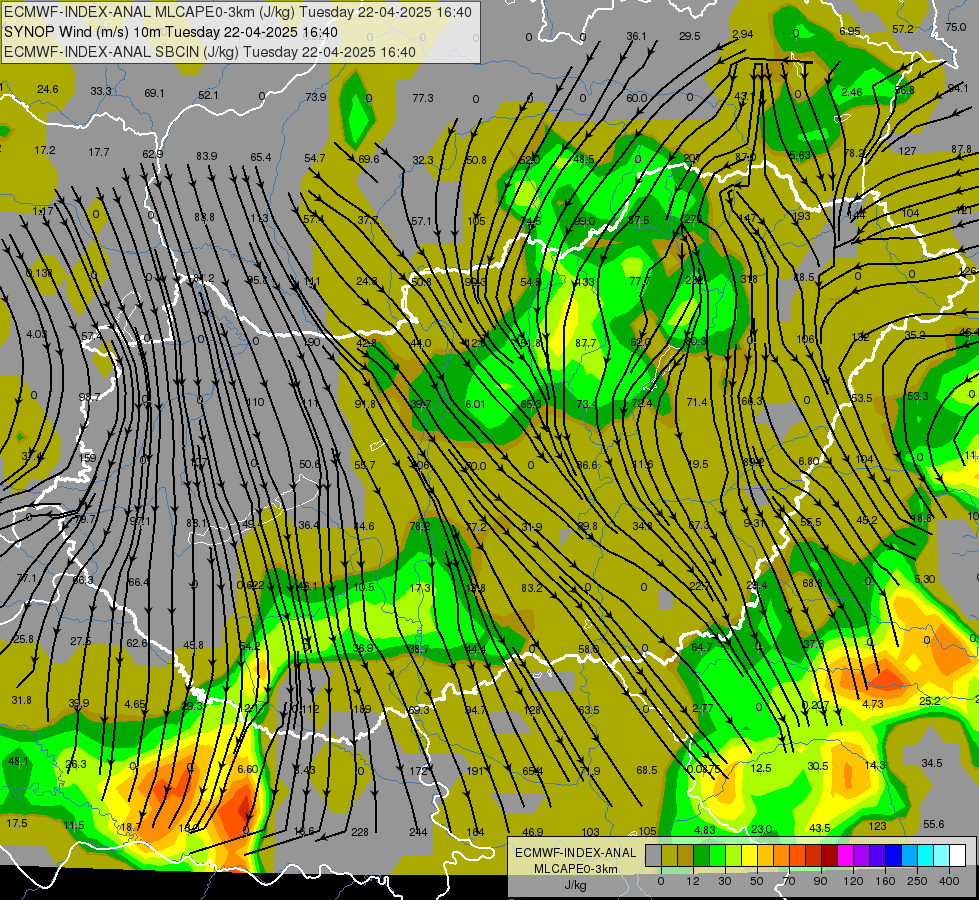
Task: Click the map value '2.94'
Action: point(742,34)
